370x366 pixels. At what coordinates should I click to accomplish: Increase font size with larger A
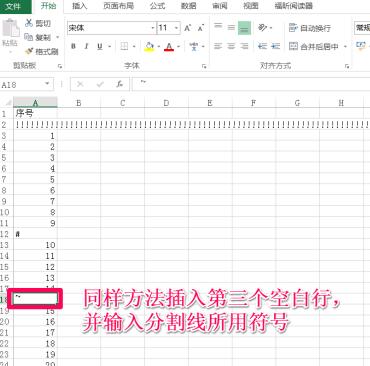188,28
